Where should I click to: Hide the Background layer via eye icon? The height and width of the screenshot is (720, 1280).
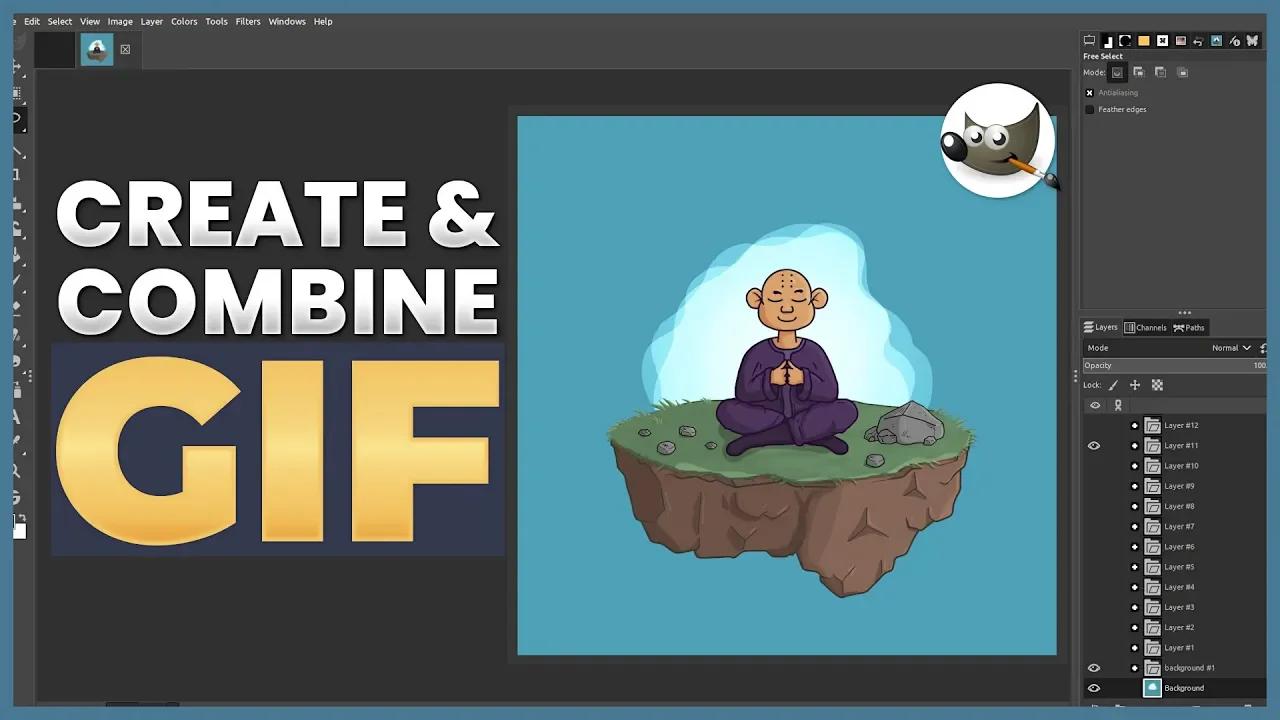click(x=1094, y=688)
